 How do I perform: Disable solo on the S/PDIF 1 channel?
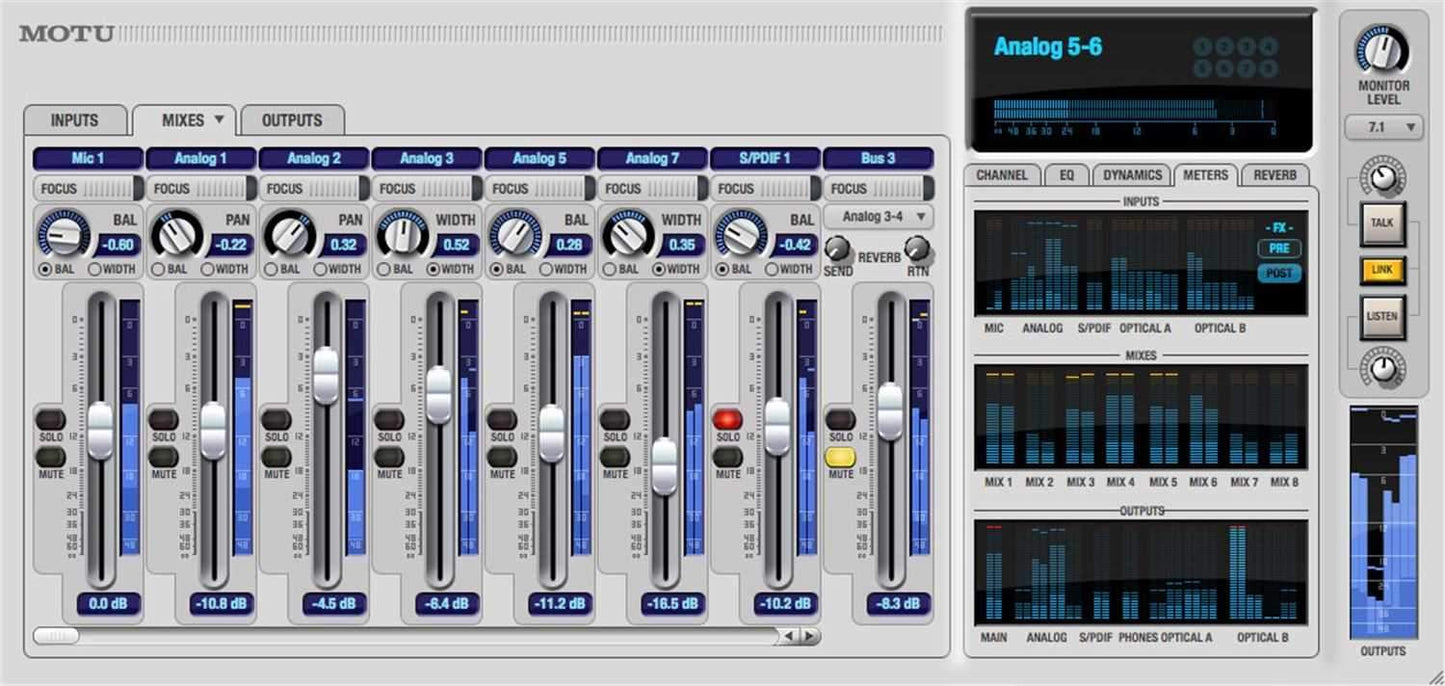[x=729, y=419]
